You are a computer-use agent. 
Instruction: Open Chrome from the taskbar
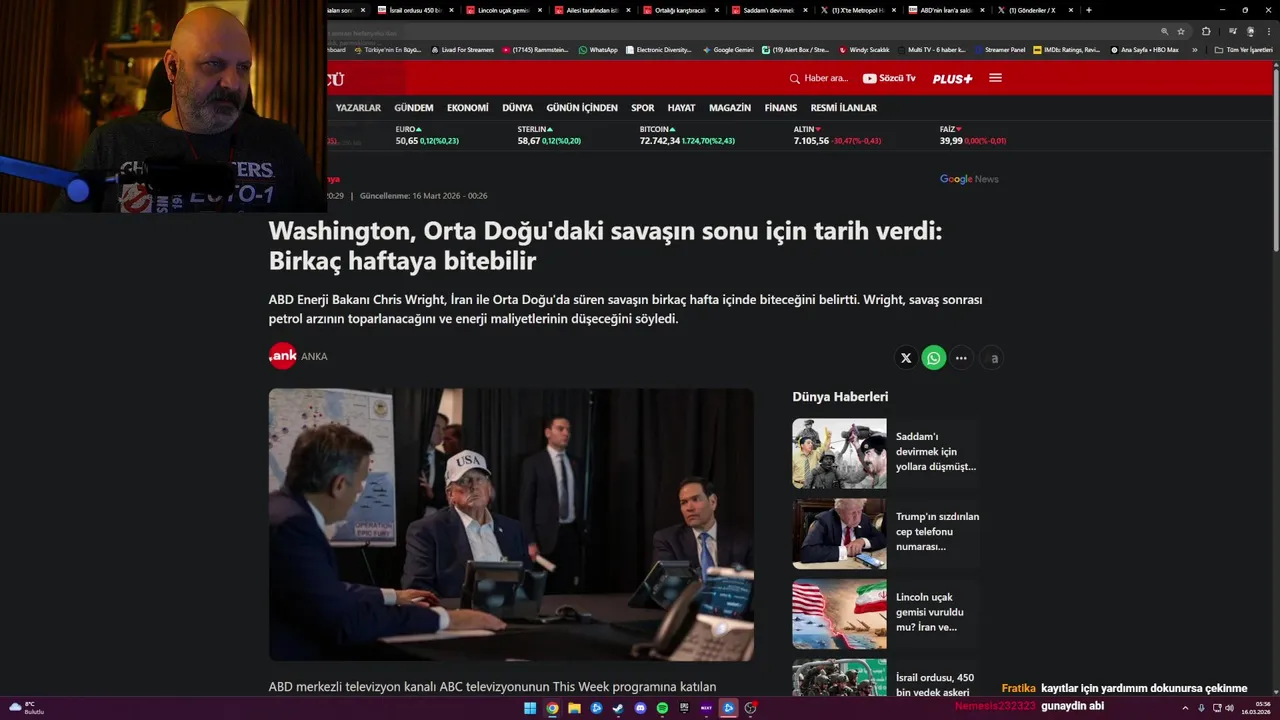point(552,708)
